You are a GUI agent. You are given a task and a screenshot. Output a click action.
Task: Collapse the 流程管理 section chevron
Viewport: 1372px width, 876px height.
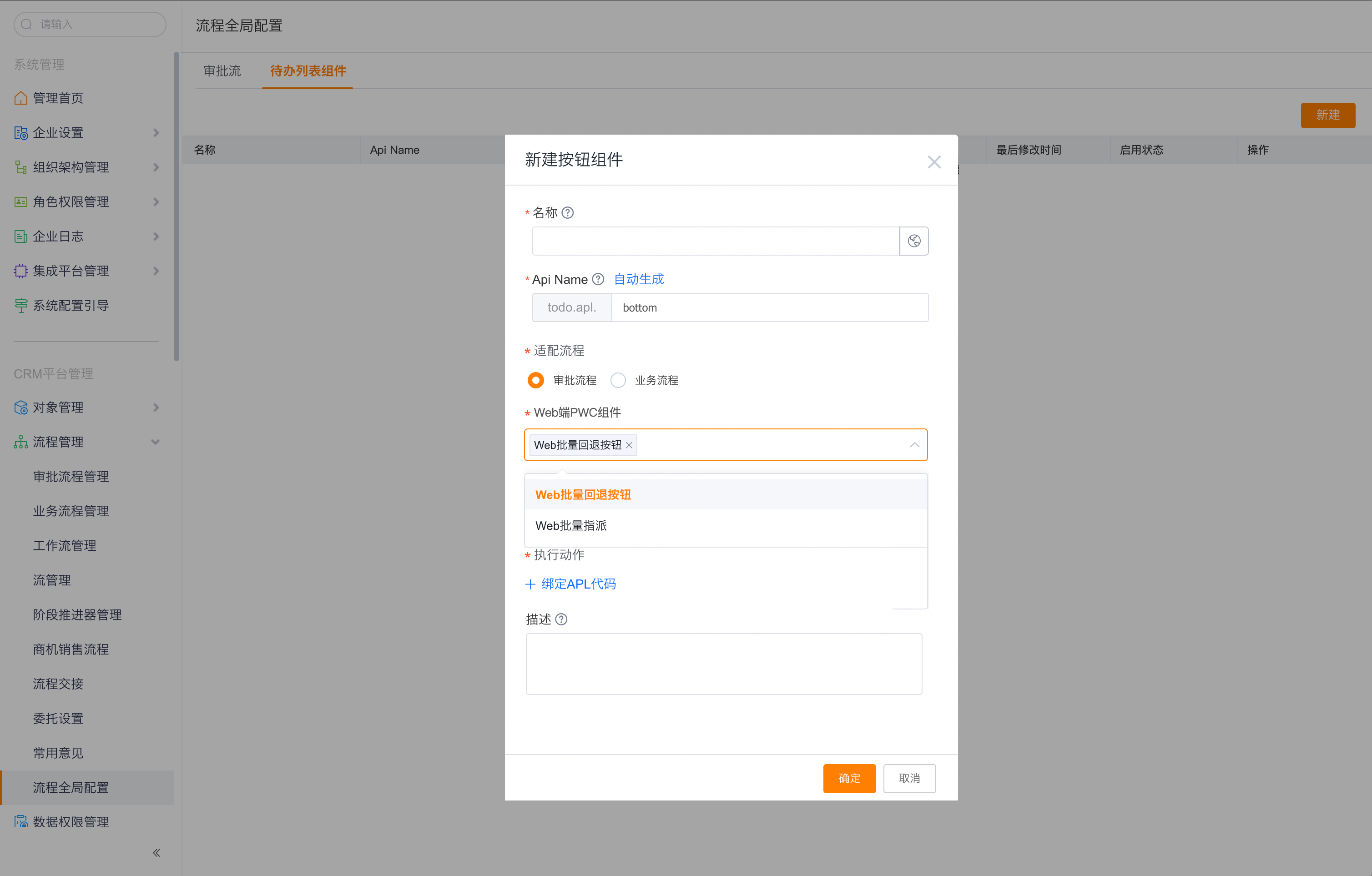pos(155,442)
